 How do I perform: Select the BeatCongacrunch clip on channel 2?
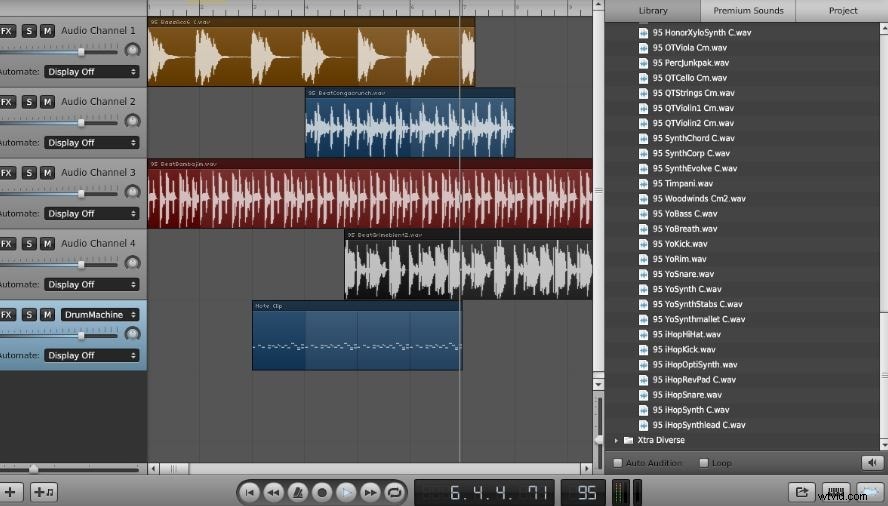410,123
